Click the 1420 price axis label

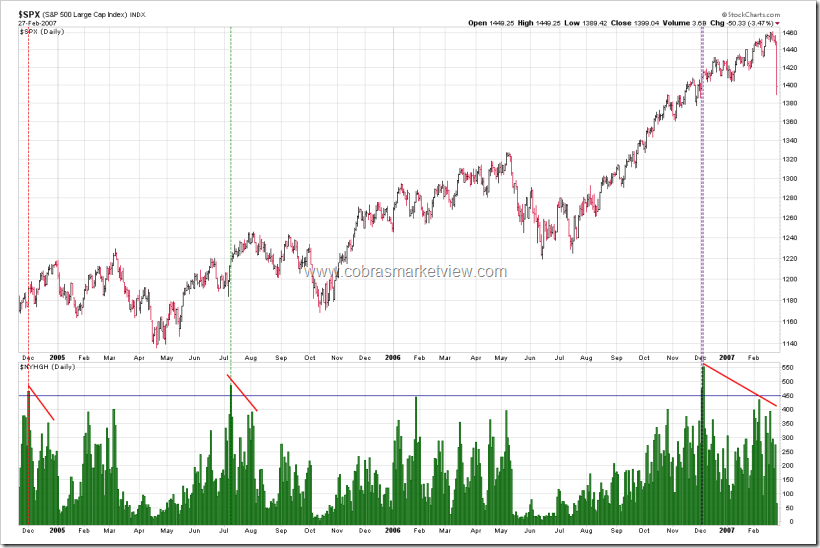(790, 67)
